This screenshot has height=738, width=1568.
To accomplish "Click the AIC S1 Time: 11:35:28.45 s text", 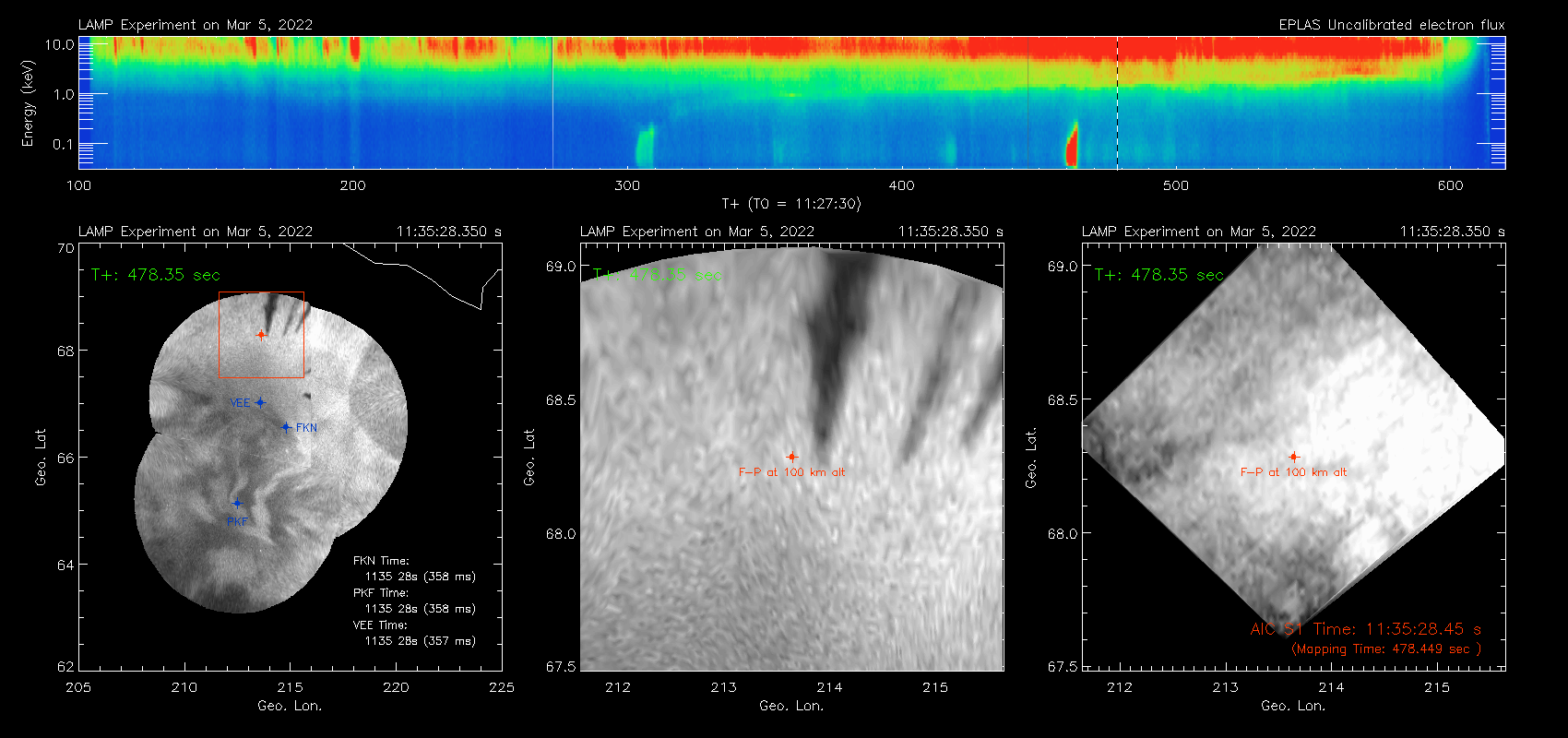I will (x=1366, y=629).
